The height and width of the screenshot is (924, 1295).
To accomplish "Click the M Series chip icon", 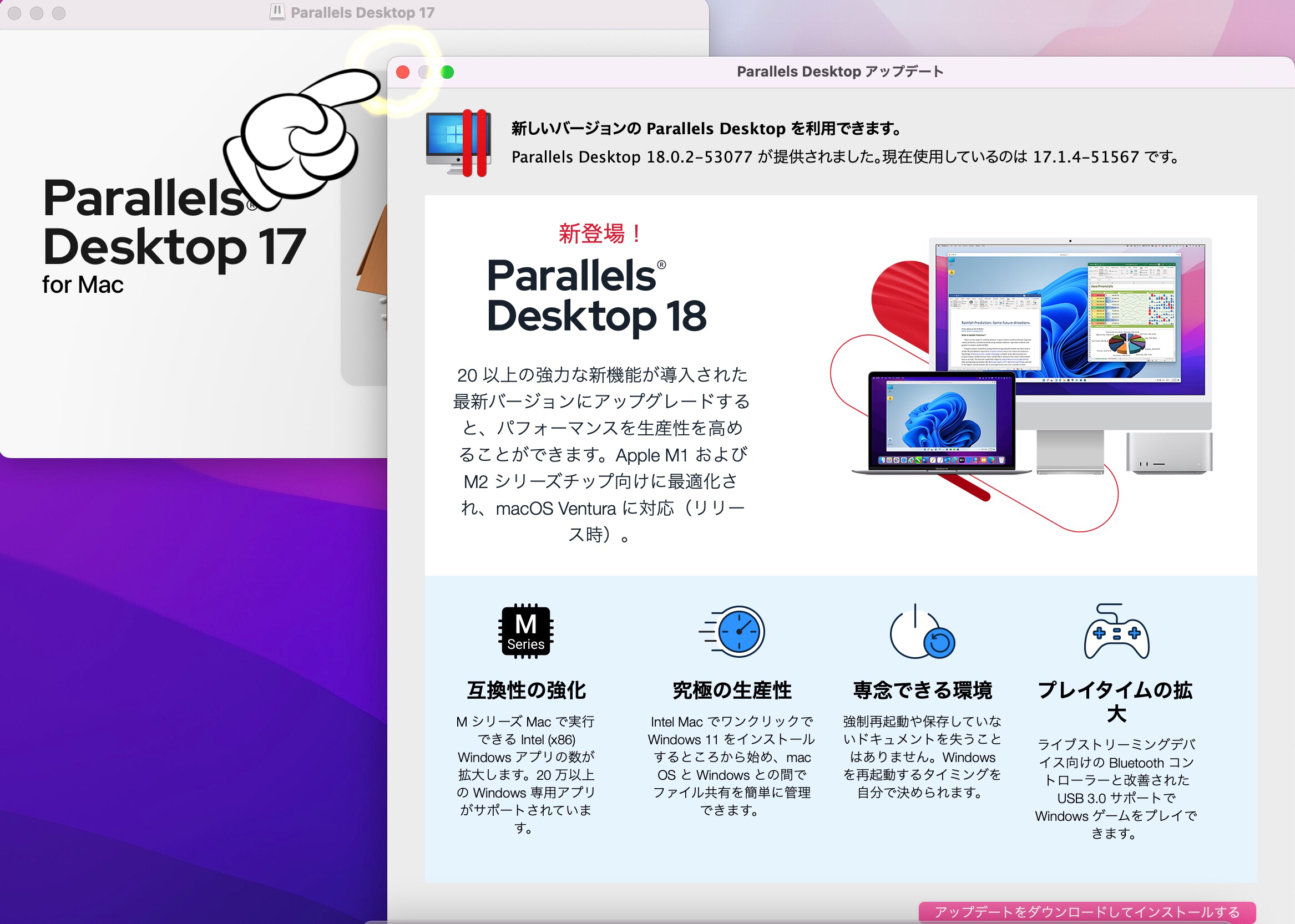I will (x=526, y=631).
